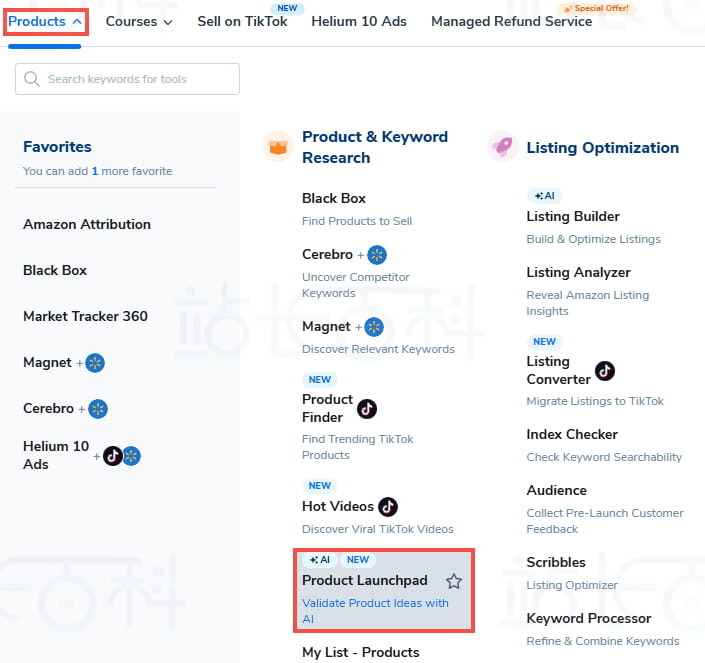Viewport: 705px width, 663px height.
Task: Click AI badge above Listing Builder
Action: tap(544, 196)
